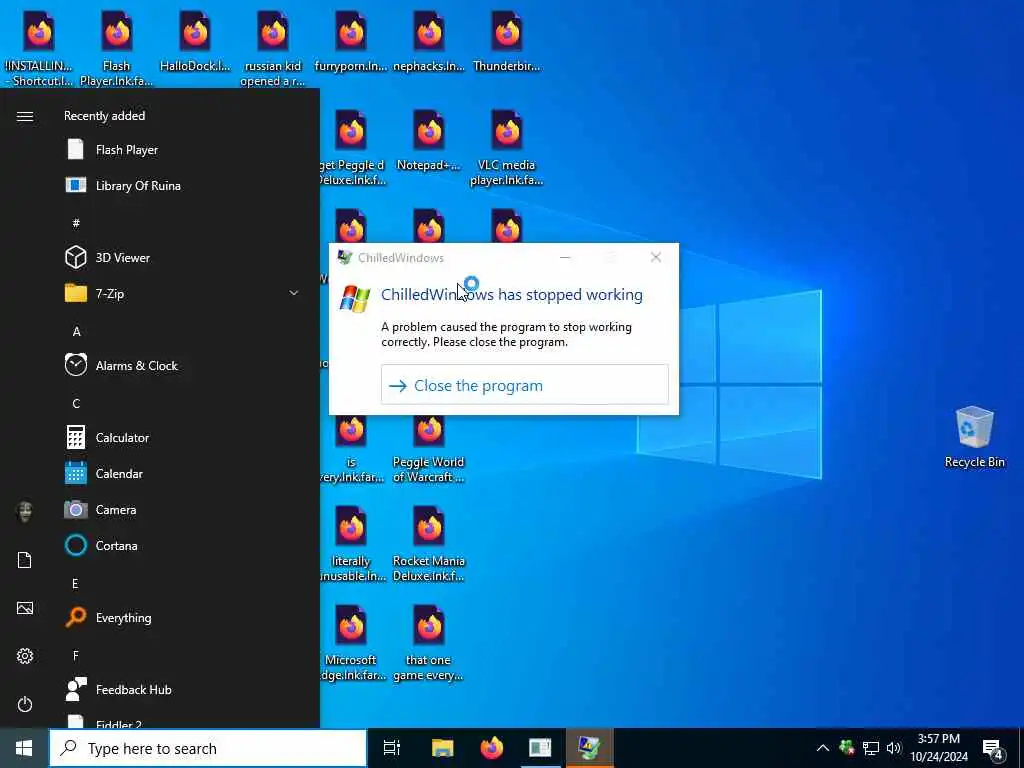Select the Peggle World of Warcraft shortcut

click(x=428, y=451)
